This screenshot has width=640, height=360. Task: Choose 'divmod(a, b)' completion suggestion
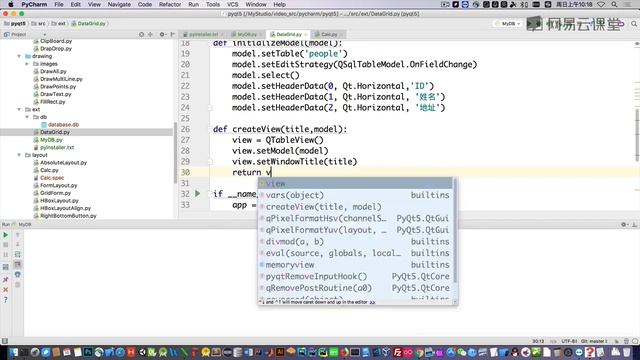(355, 242)
